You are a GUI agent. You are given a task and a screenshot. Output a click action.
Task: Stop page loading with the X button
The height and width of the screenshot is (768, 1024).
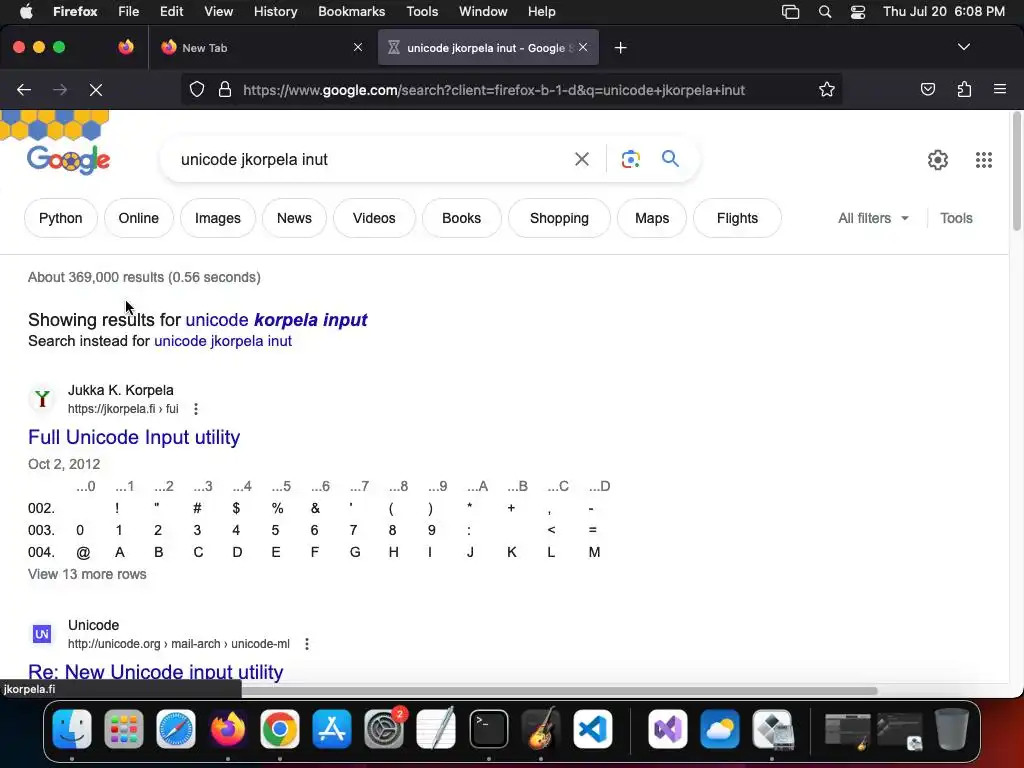pos(96,89)
